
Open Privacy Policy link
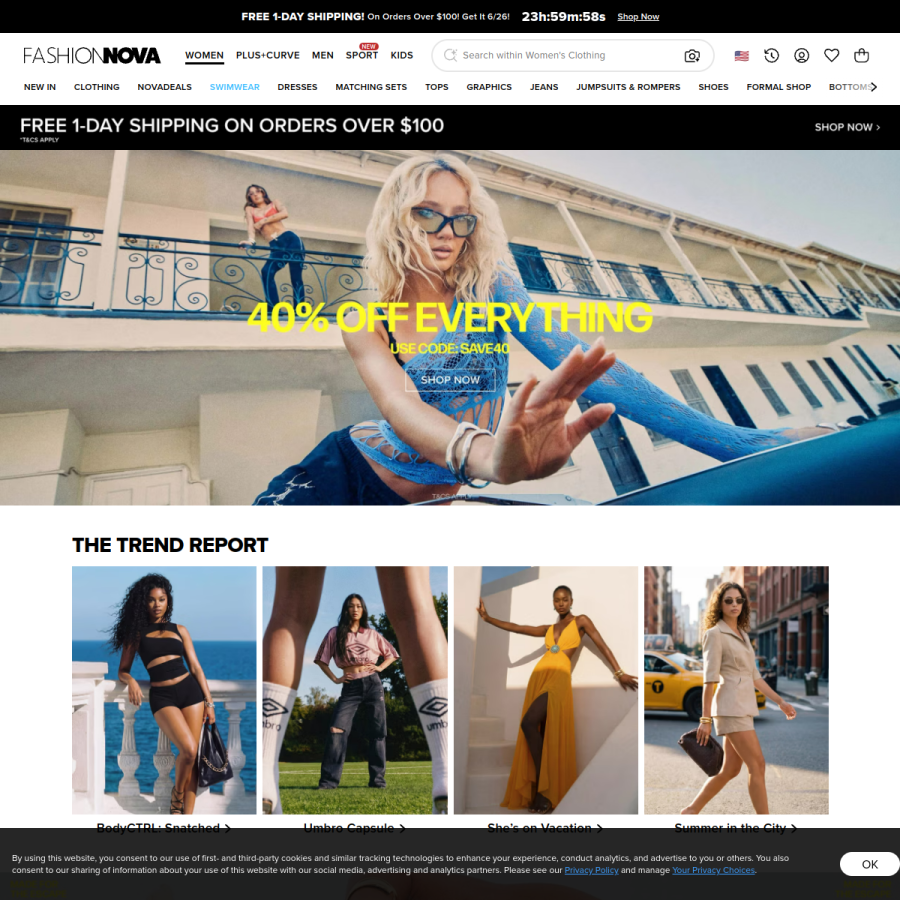click(x=591, y=870)
